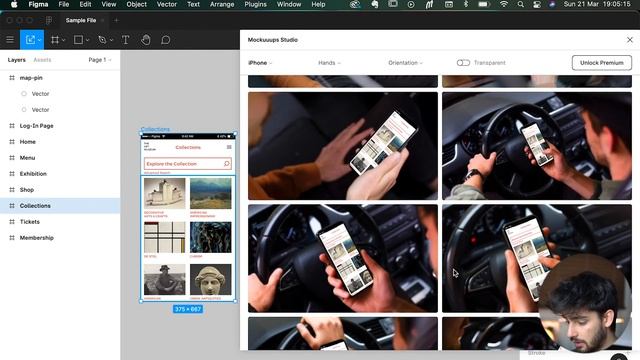This screenshot has height=360, width=640.
Task: Switch to the Assets tab
Action: coord(42,60)
